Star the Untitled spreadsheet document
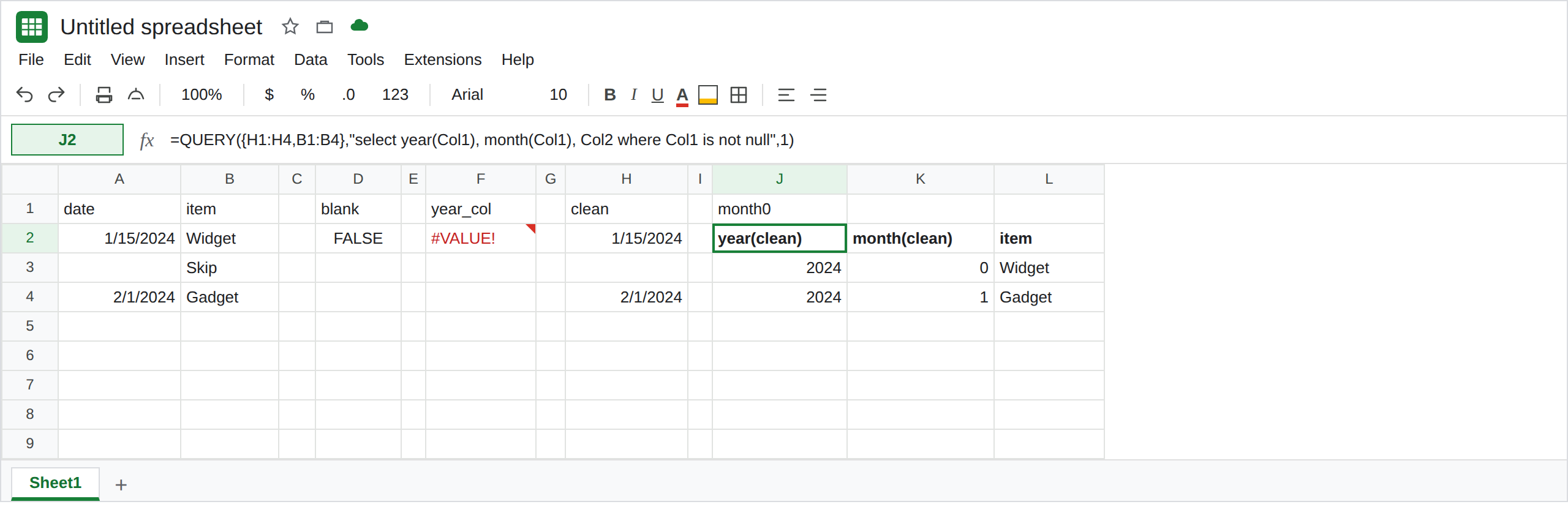Viewport: 1568px width, 507px height. point(290,26)
